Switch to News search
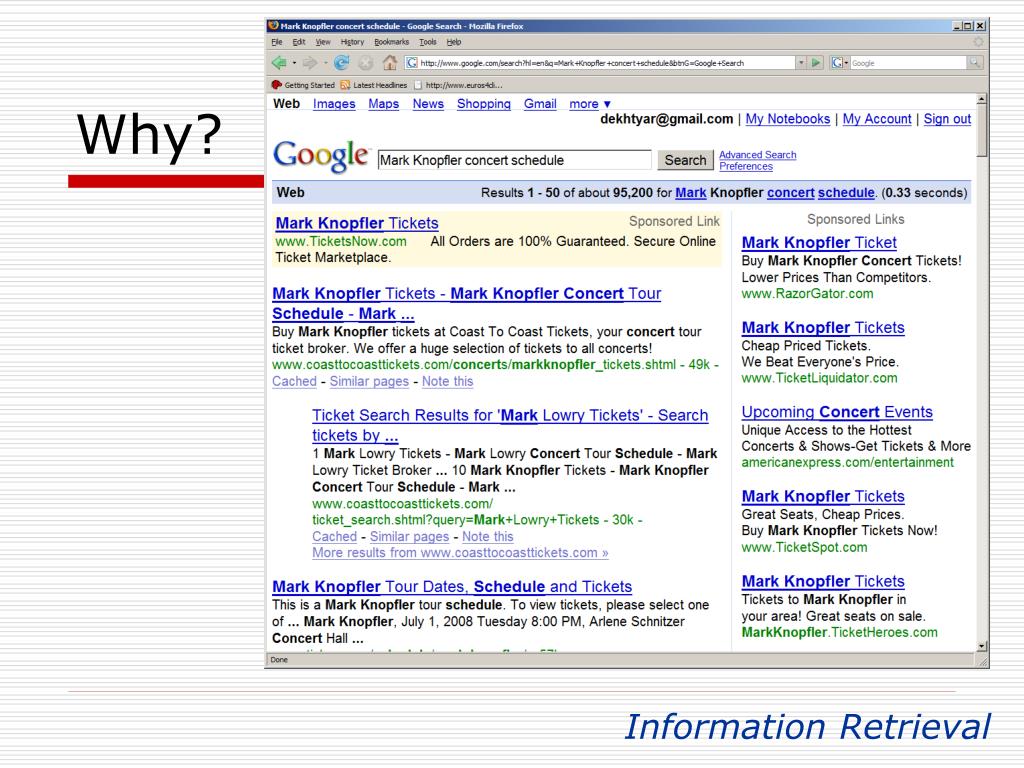The width and height of the screenshot is (1024, 768). 428,104
